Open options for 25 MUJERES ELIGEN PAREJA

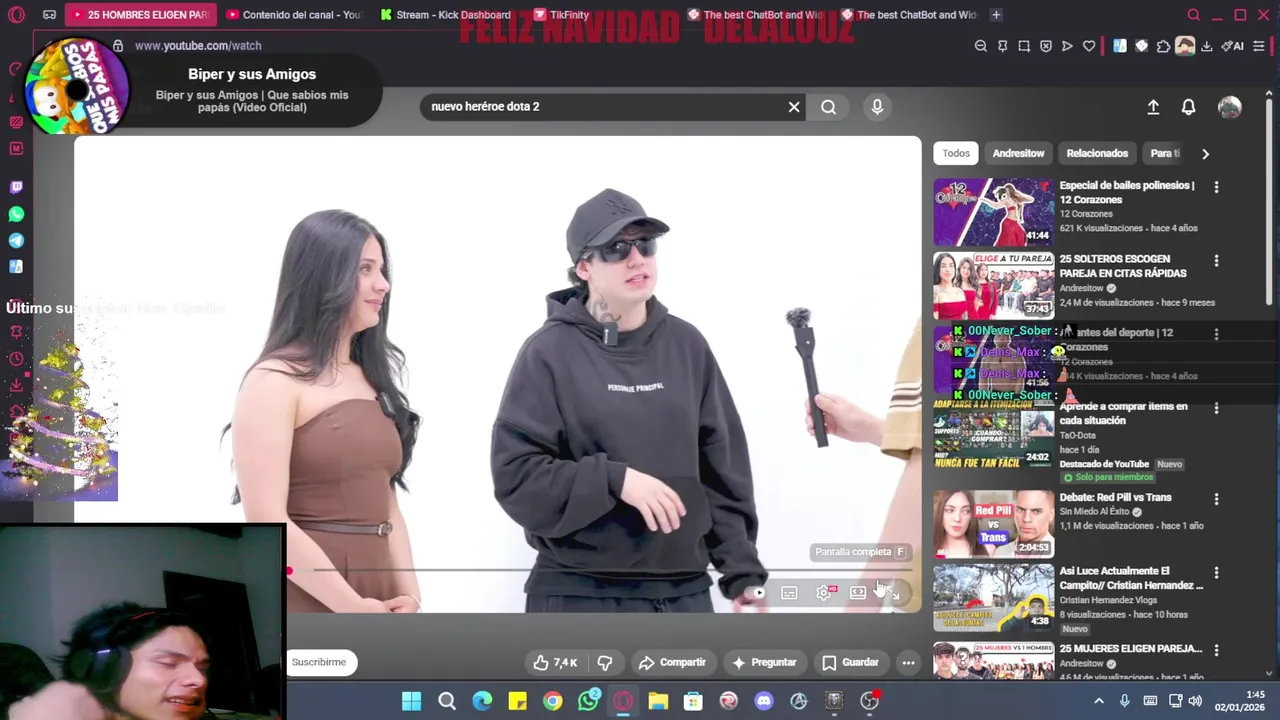[1216, 650]
